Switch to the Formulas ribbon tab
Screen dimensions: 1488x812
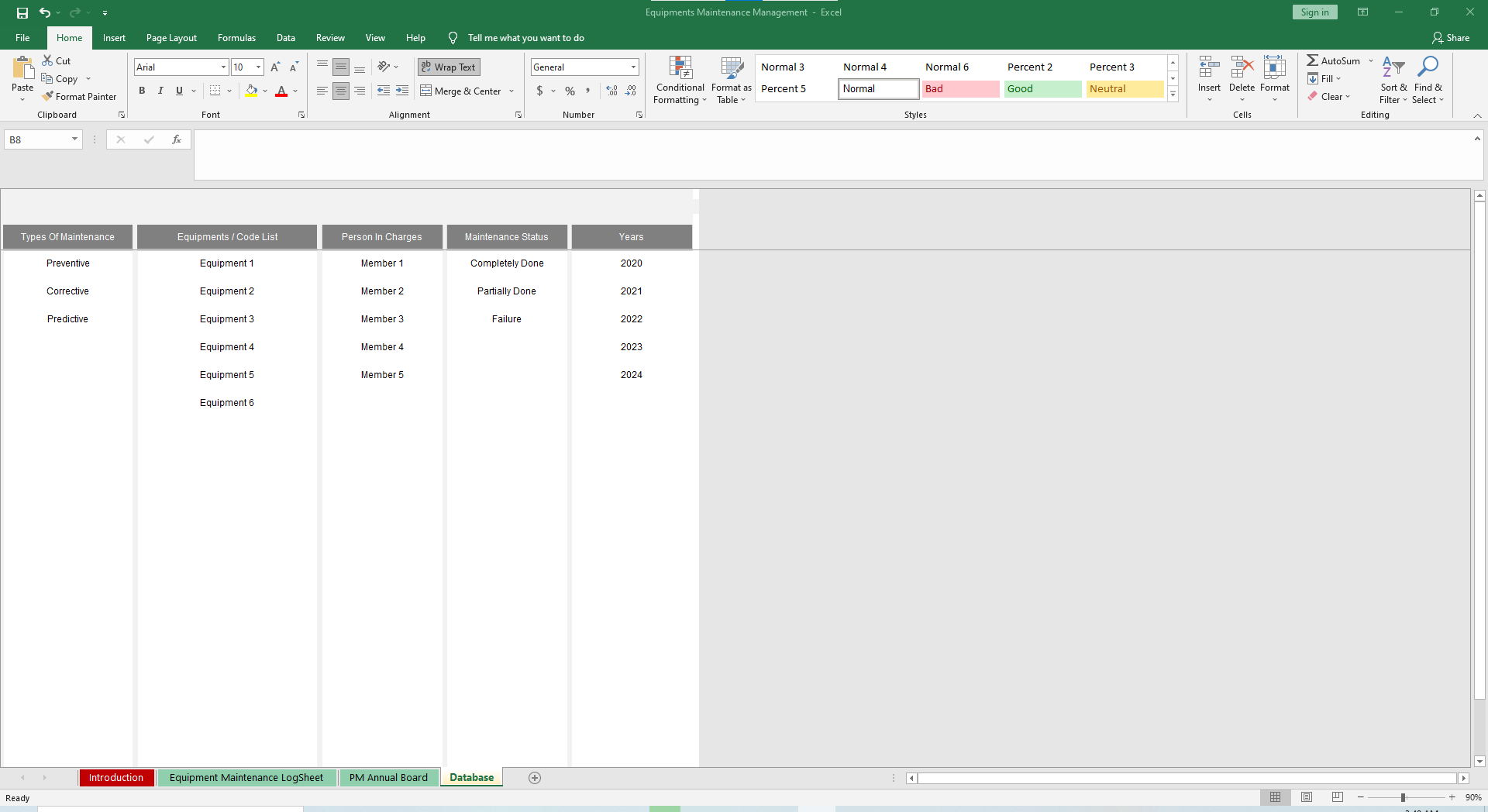click(x=236, y=38)
